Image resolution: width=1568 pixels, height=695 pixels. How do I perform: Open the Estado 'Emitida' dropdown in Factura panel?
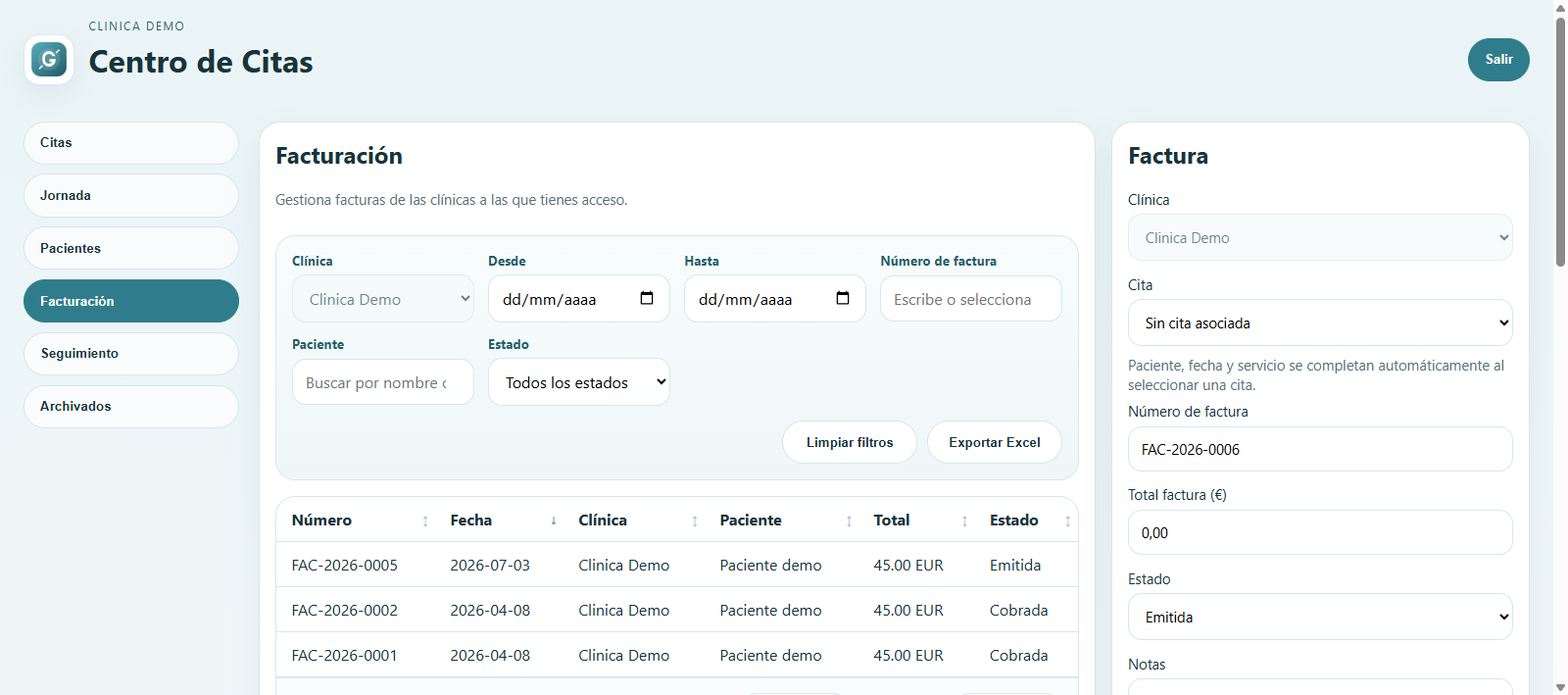click(x=1320, y=617)
